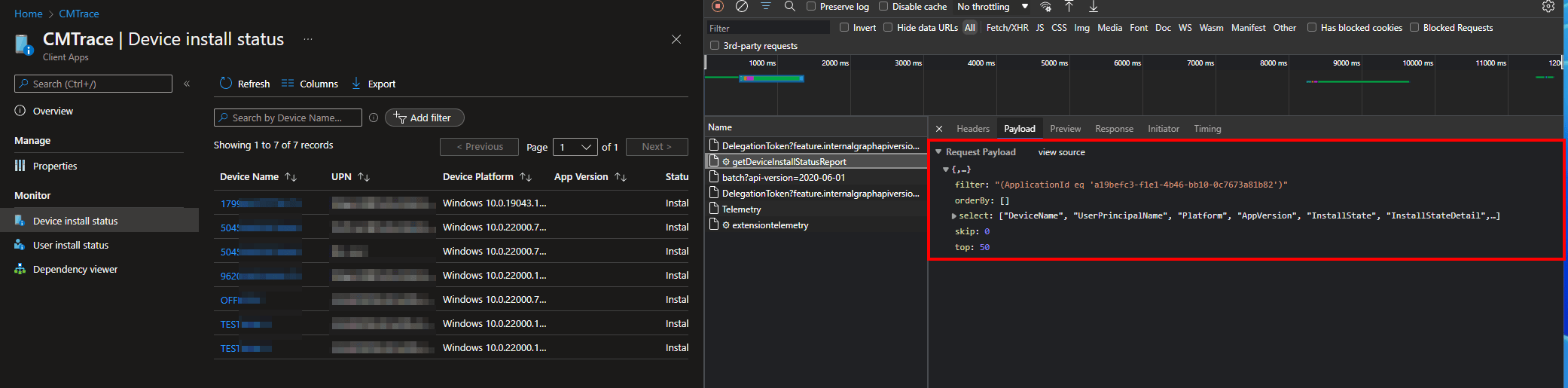Screen dimensions: 1568x388
Task: Collapse the Request Payload section
Action: point(938,152)
